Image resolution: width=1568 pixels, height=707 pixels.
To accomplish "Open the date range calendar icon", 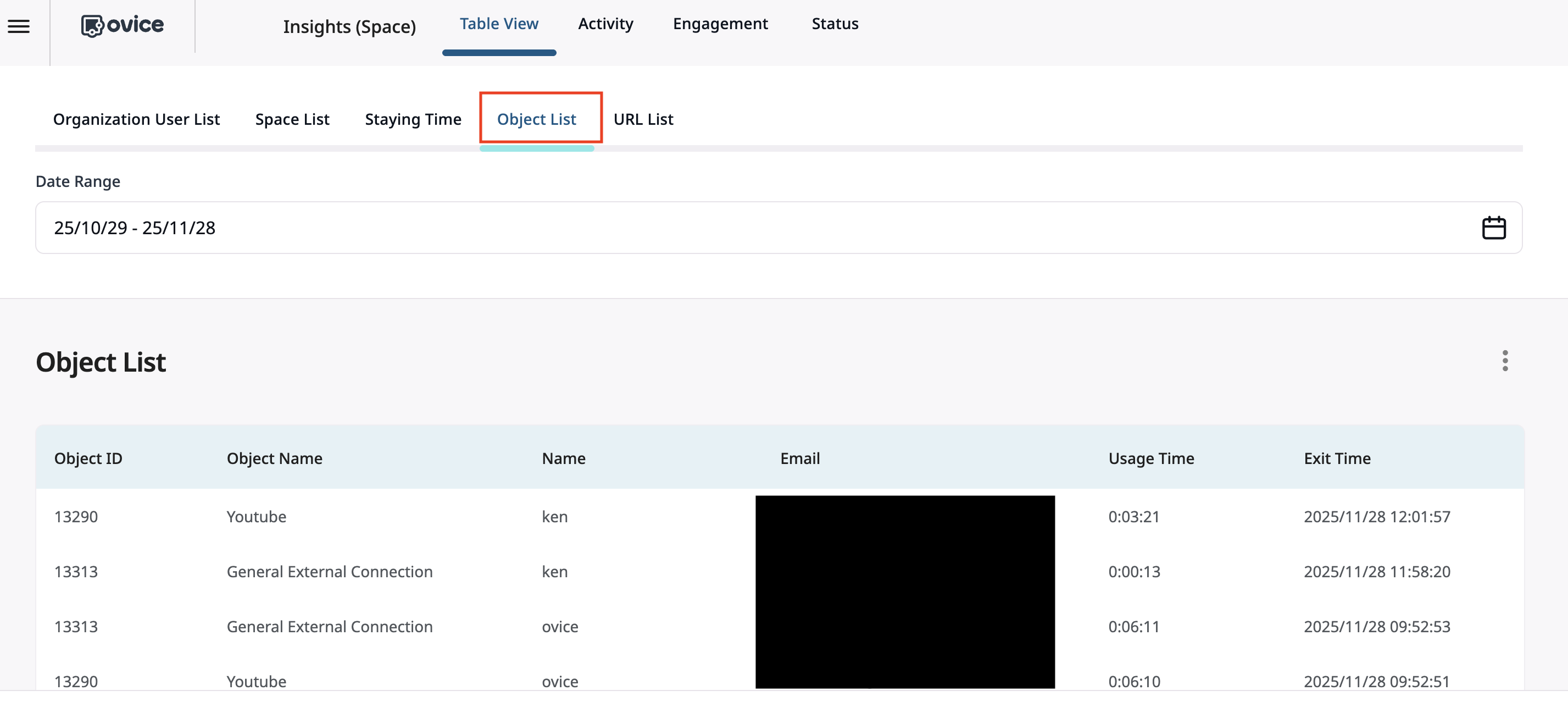I will (x=1493, y=228).
